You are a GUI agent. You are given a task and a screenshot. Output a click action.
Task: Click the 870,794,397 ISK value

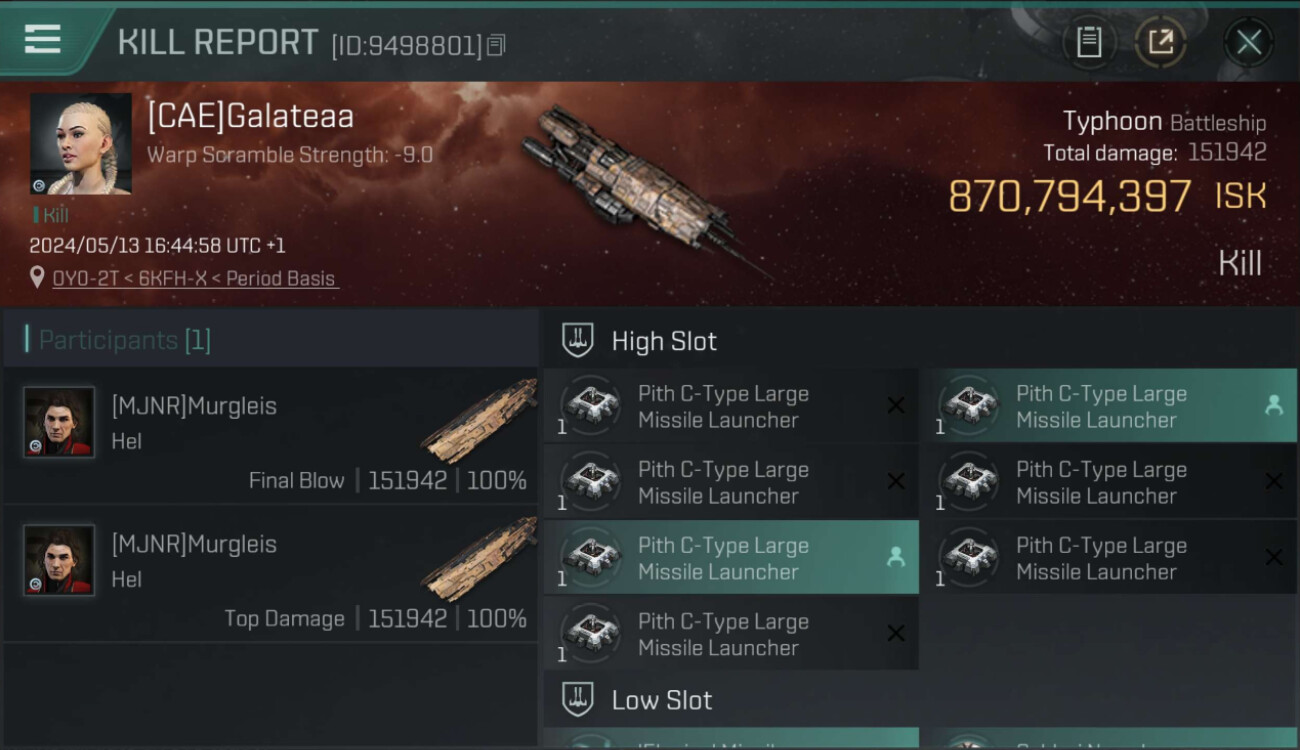(1069, 197)
